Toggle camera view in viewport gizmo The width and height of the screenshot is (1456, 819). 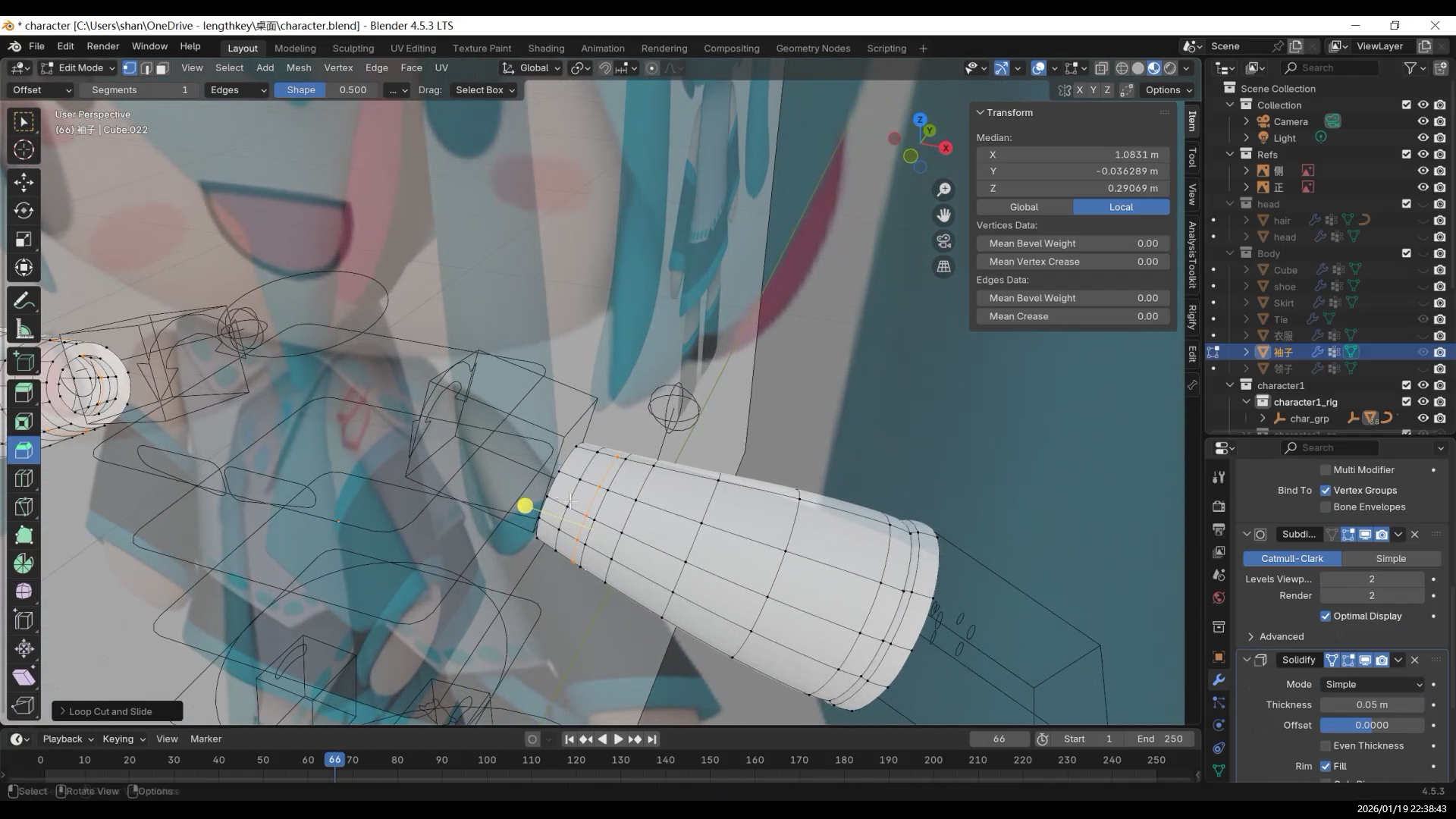tap(943, 241)
